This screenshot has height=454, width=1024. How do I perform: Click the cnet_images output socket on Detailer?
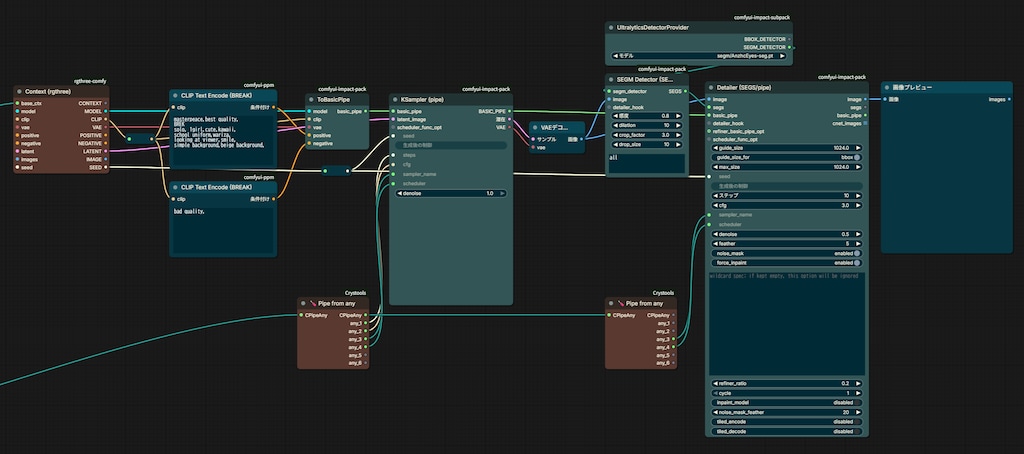(x=865, y=123)
